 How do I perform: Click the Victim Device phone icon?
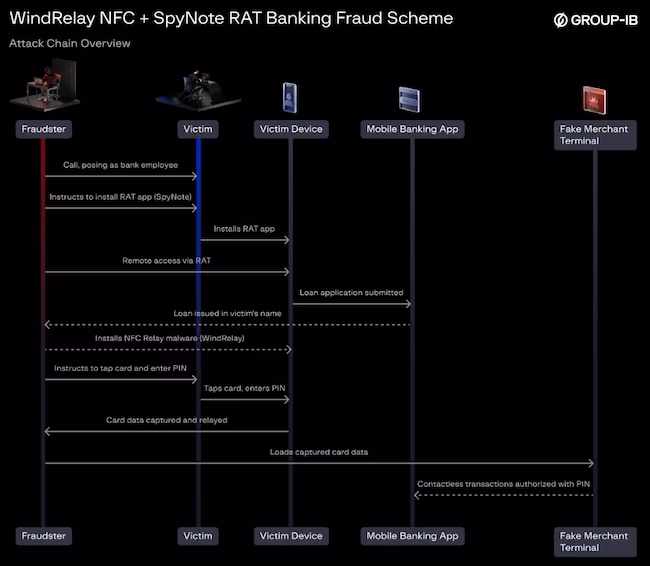tap(290, 98)
